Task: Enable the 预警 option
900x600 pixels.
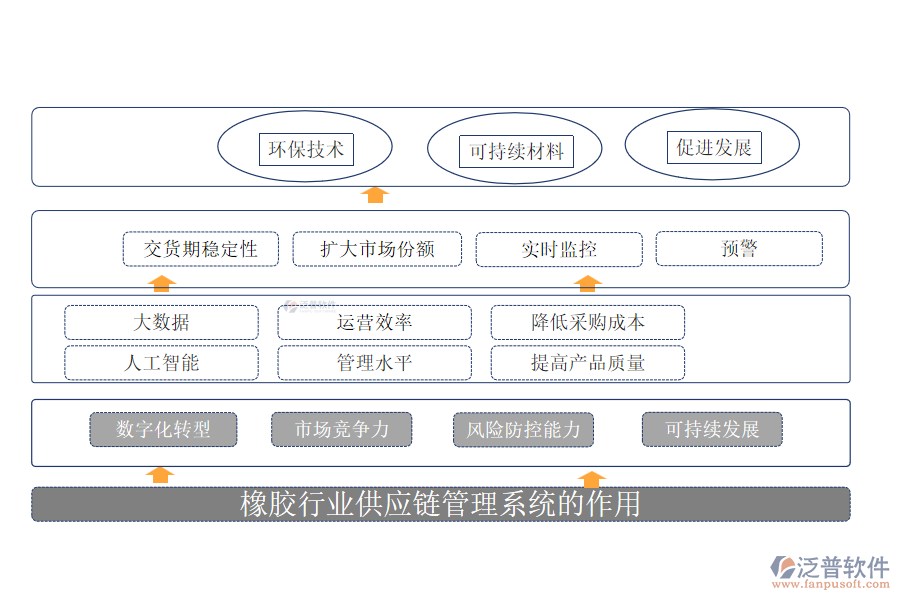Action: click(738, 246)
